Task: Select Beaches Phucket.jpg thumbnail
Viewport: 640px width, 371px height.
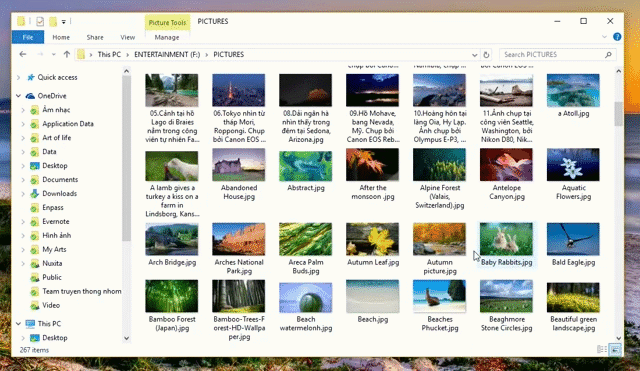Action: point(439,296)
